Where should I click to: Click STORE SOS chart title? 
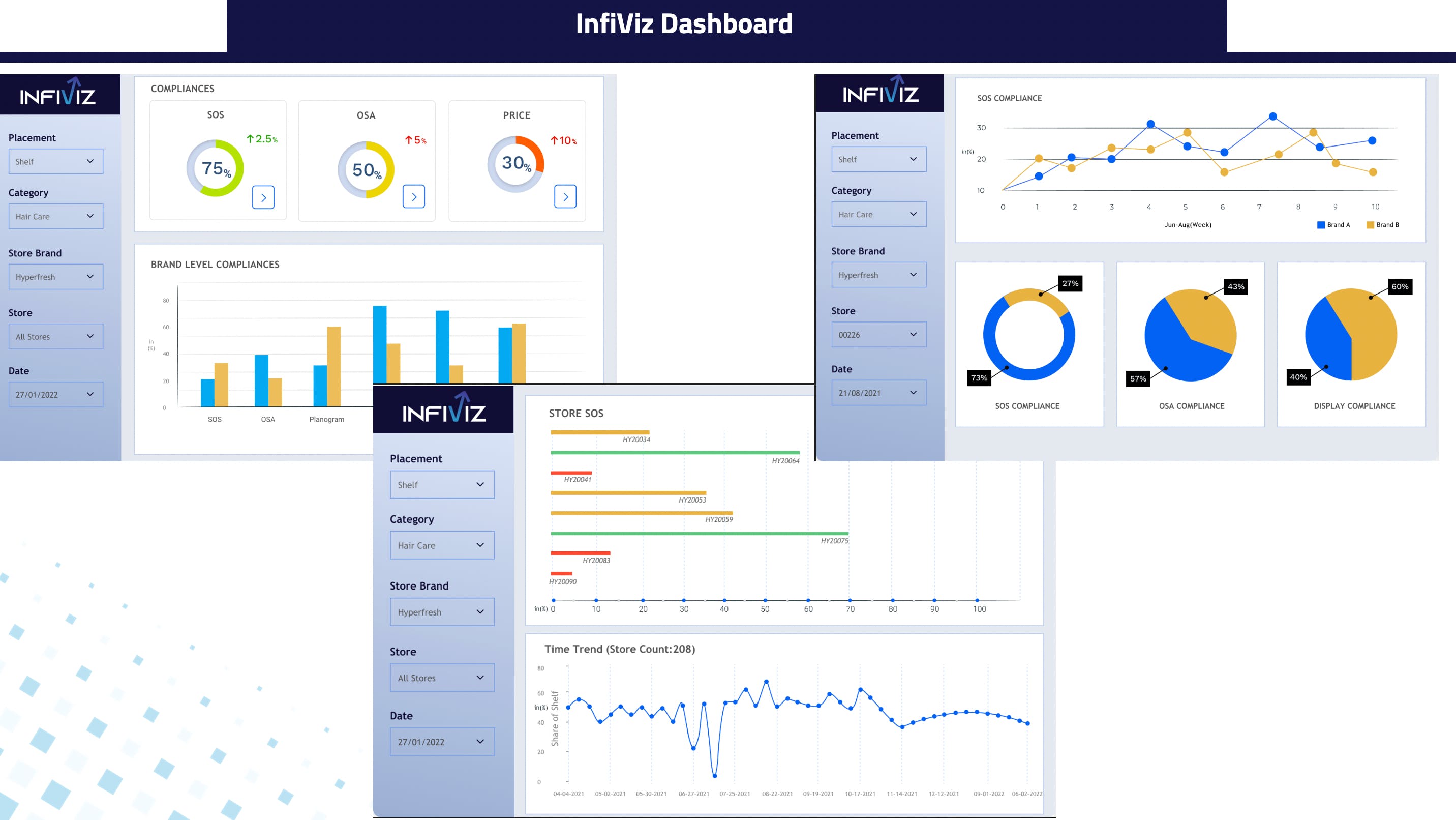pyautogui.click(x=576, y=414)
